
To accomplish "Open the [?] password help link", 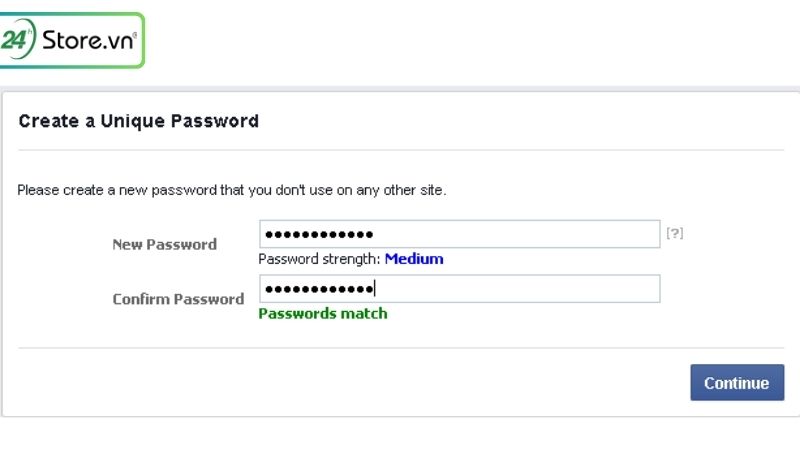I will click(674, 233).
